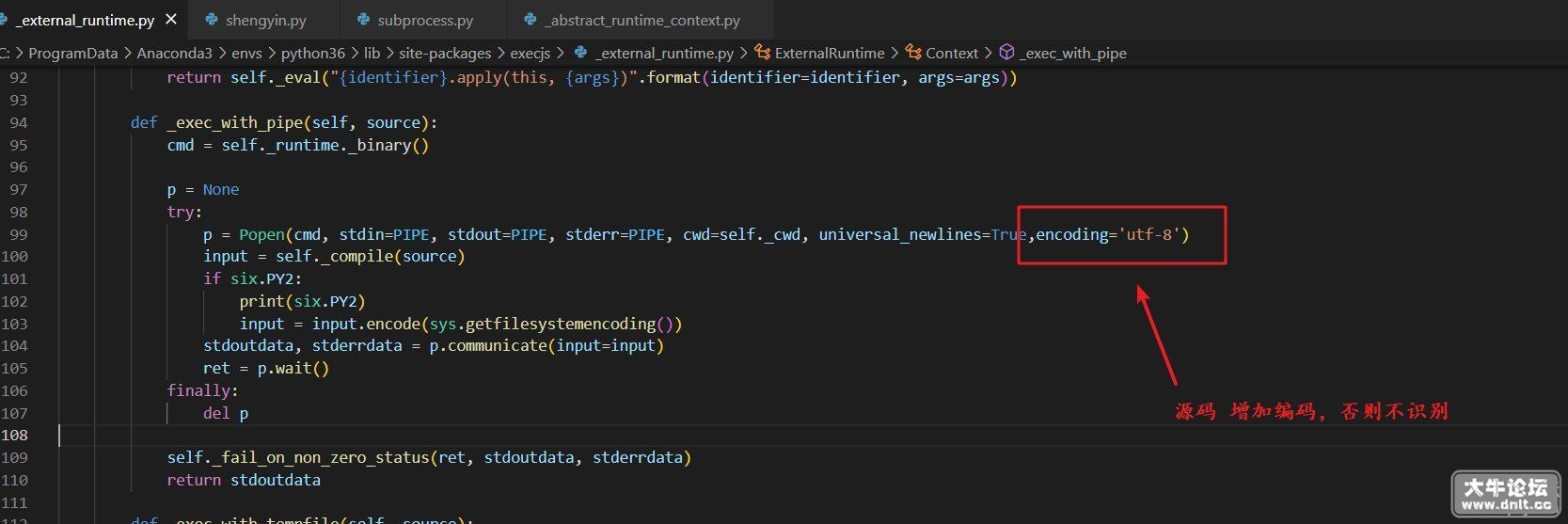Click 'return stdoutdata' statement
The image size is (1568, 524).
click(x=244, y=480)
